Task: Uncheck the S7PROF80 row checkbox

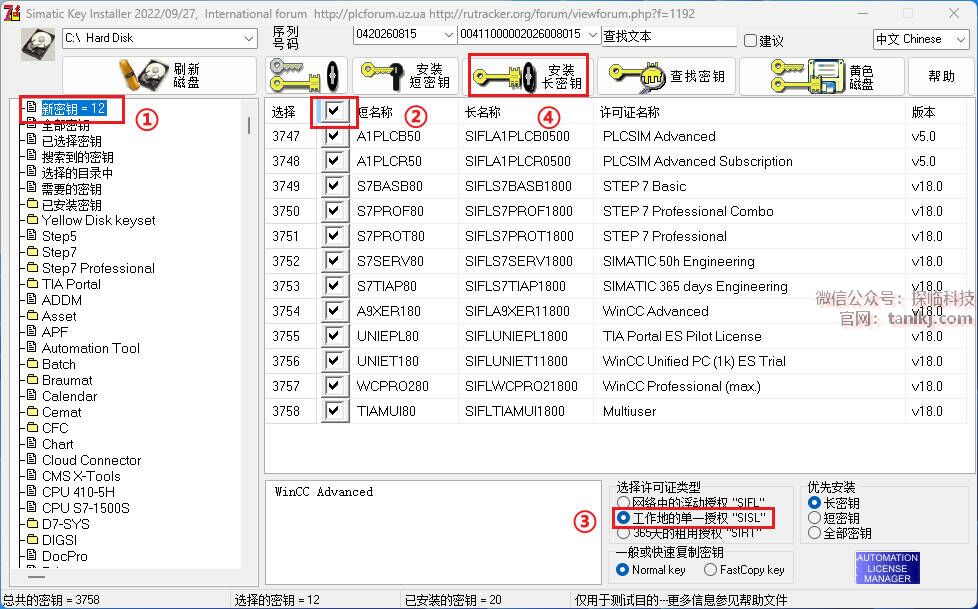Action: pyautogui.click(x=334, y=211)
